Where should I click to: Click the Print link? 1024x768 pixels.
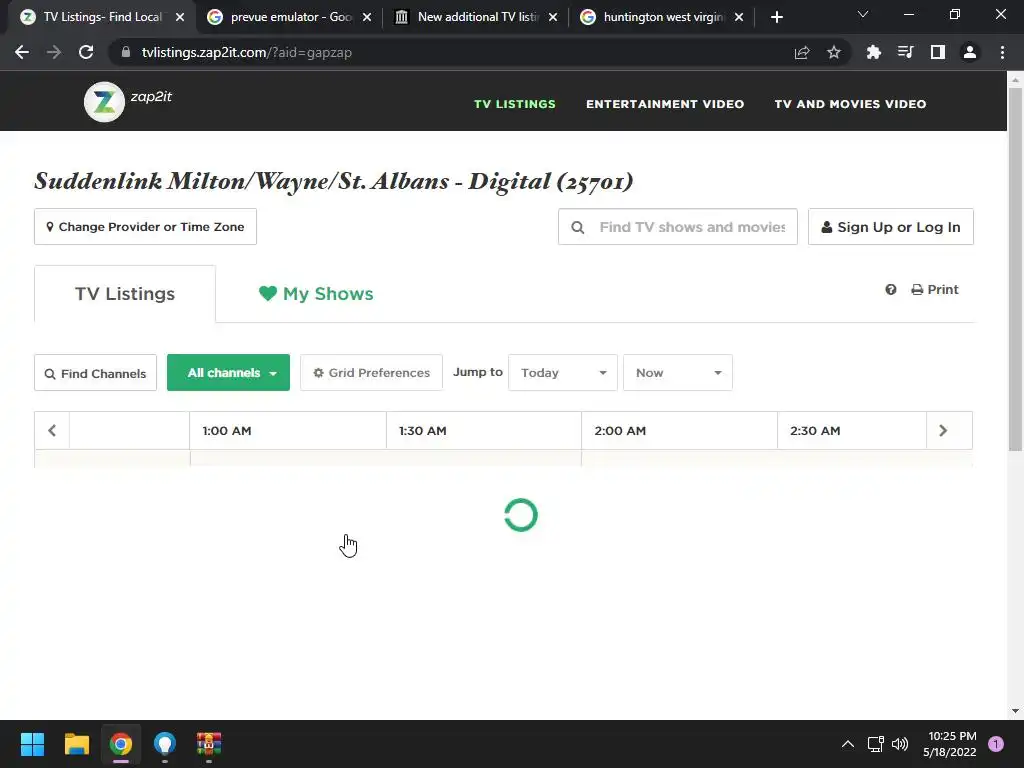[x=935, y=289]
